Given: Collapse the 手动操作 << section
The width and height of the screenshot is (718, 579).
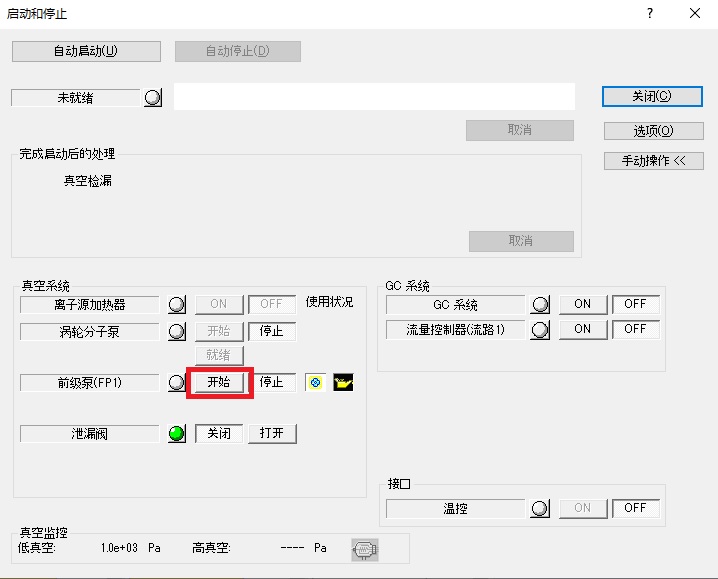Looking at the screenshot, I should [654, 160].
